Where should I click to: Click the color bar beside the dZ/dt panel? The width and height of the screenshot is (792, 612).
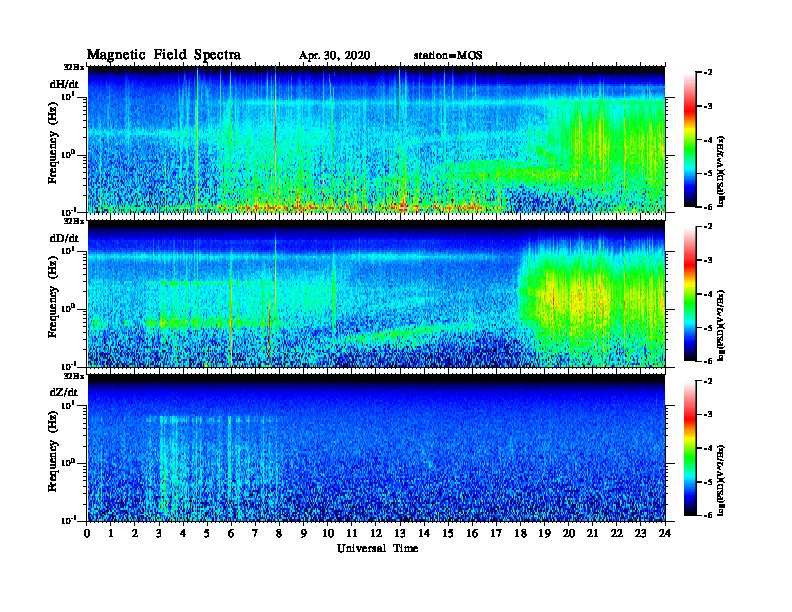[x=690, y=448]
